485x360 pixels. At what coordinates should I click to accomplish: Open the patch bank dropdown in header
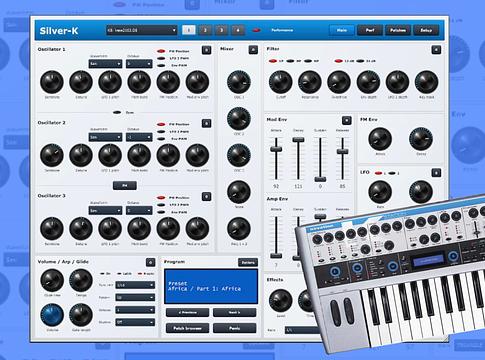[x=141, y=30]
